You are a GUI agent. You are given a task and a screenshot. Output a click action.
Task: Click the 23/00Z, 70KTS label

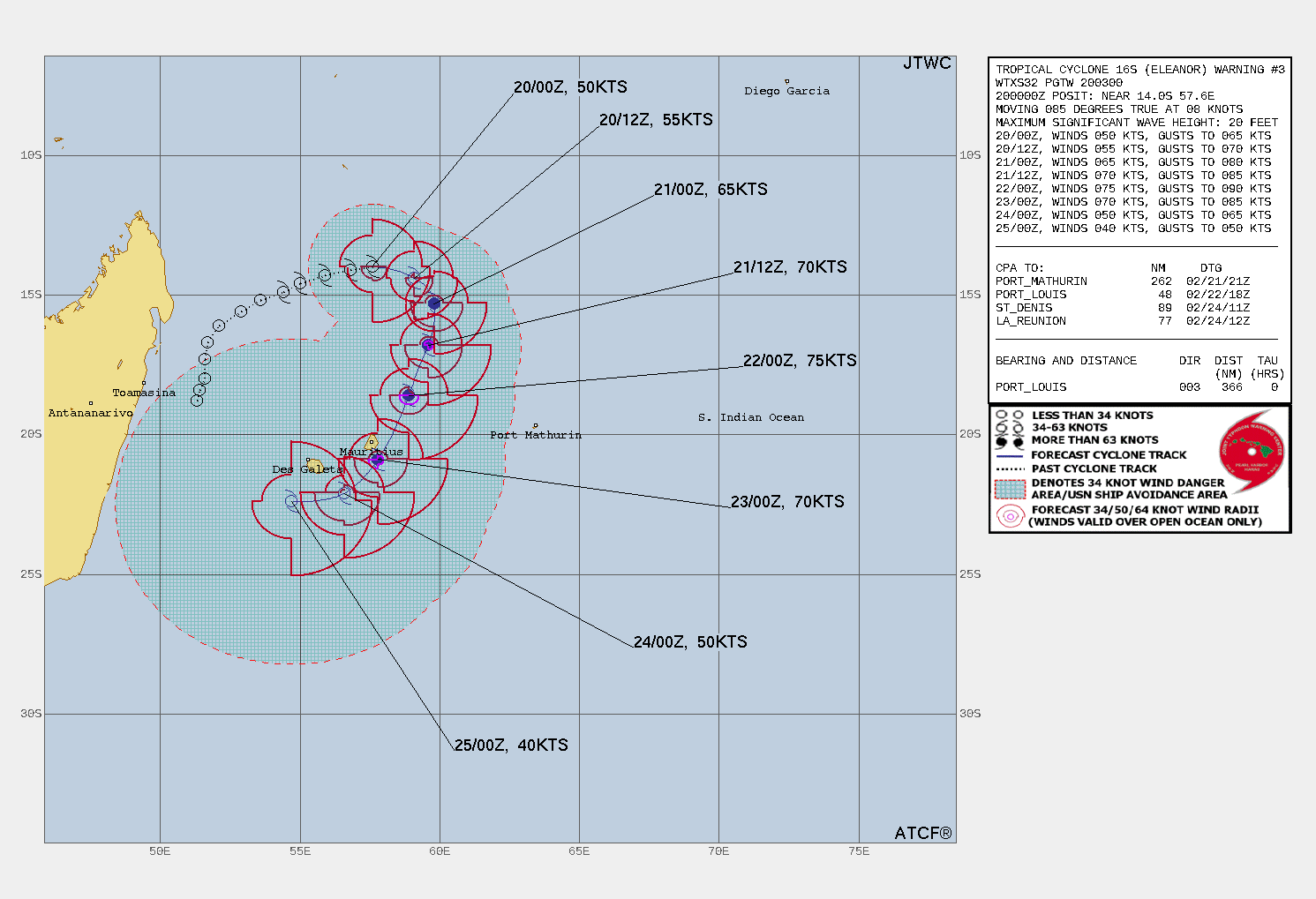coord(787,501)
